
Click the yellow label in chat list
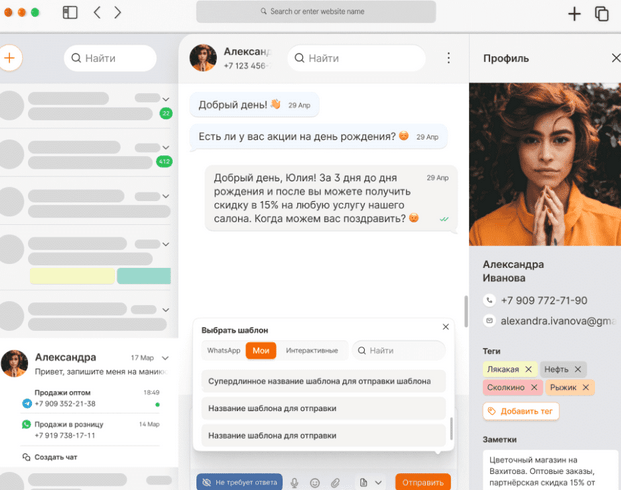click(x=72, y=276)
